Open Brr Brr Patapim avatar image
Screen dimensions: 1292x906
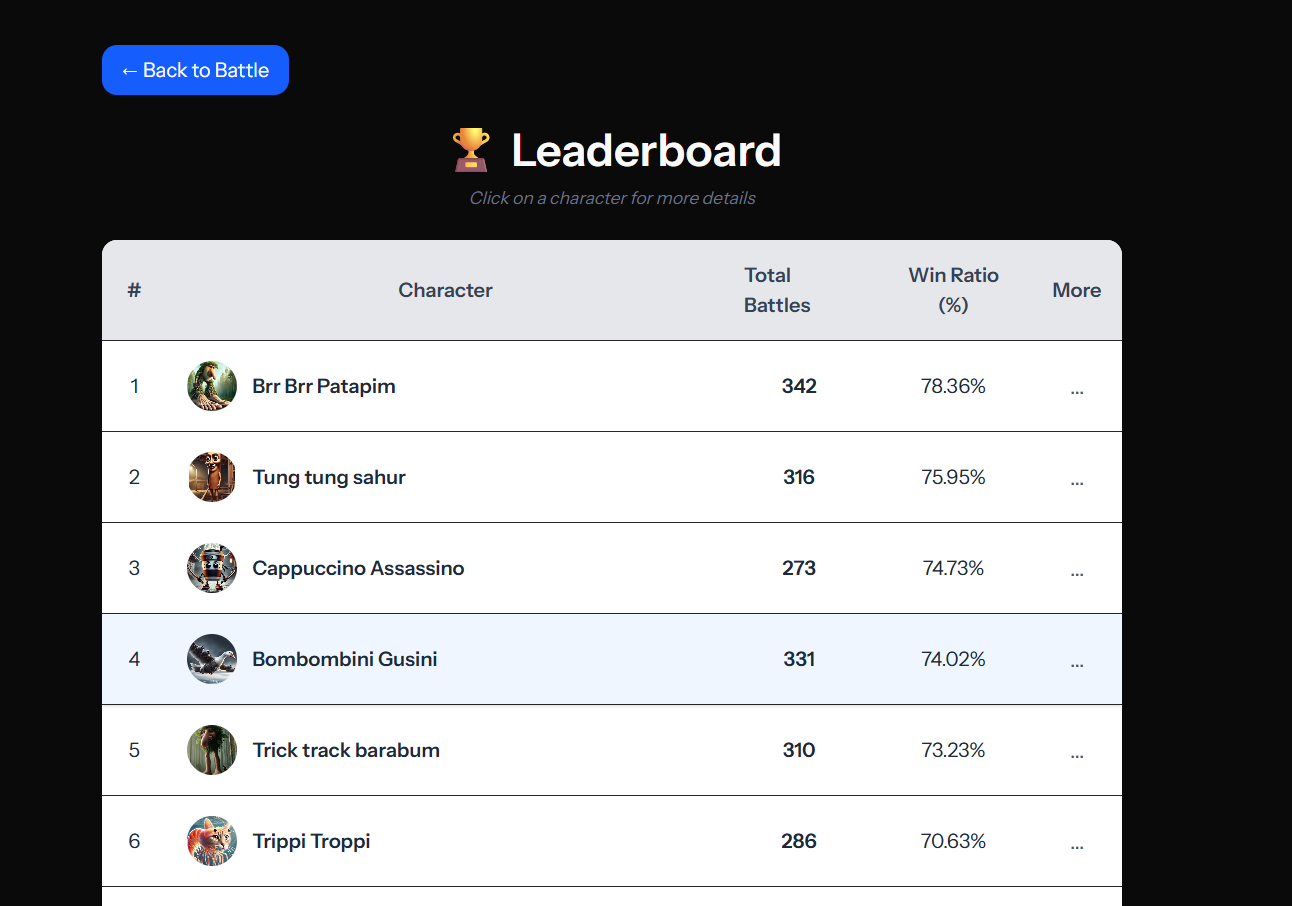click(x=212, y=386)
